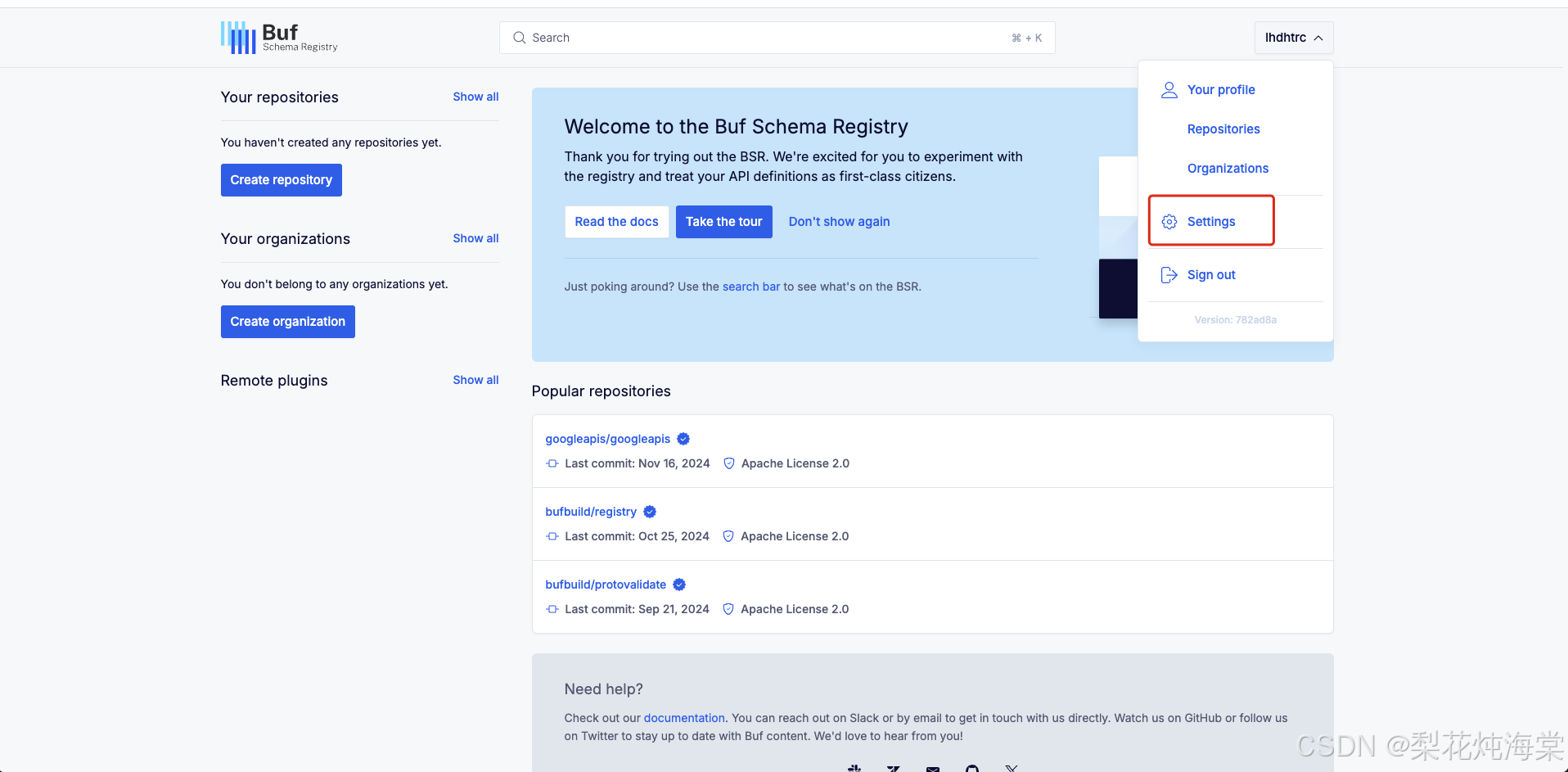
Task: Click 'Last commit: Nov 16, 2024' text
Action: [x=638, y=463]
